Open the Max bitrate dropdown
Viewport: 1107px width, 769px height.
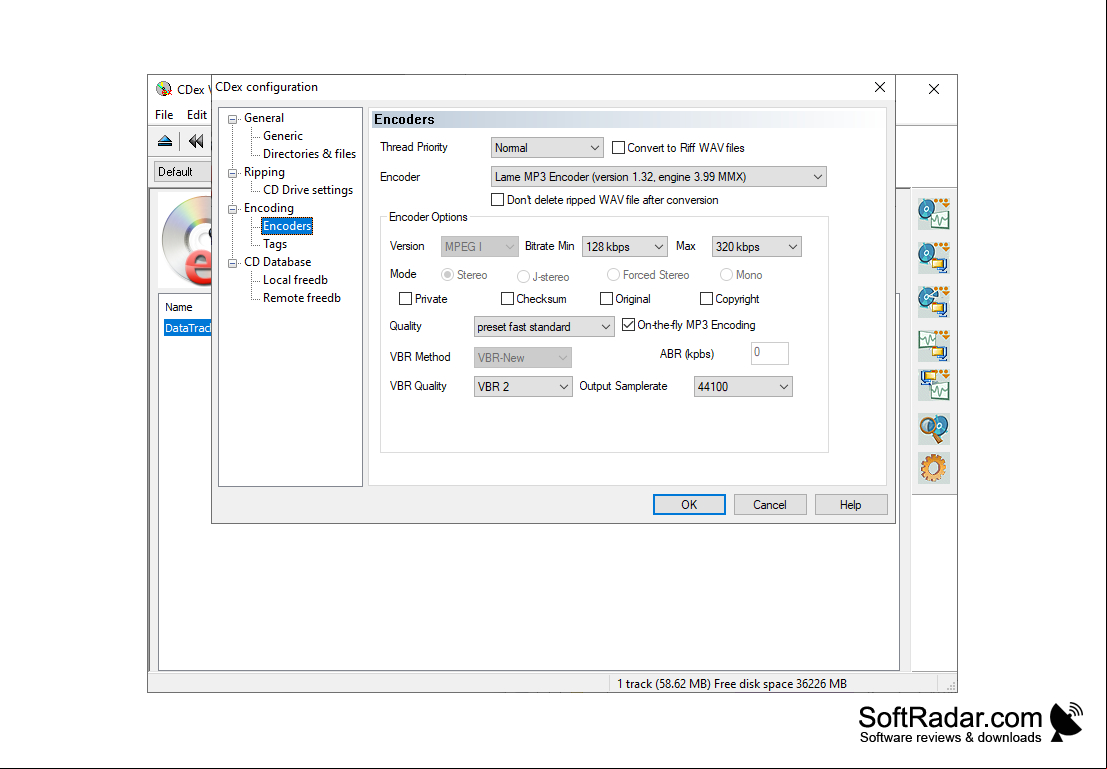pos(756,246)
